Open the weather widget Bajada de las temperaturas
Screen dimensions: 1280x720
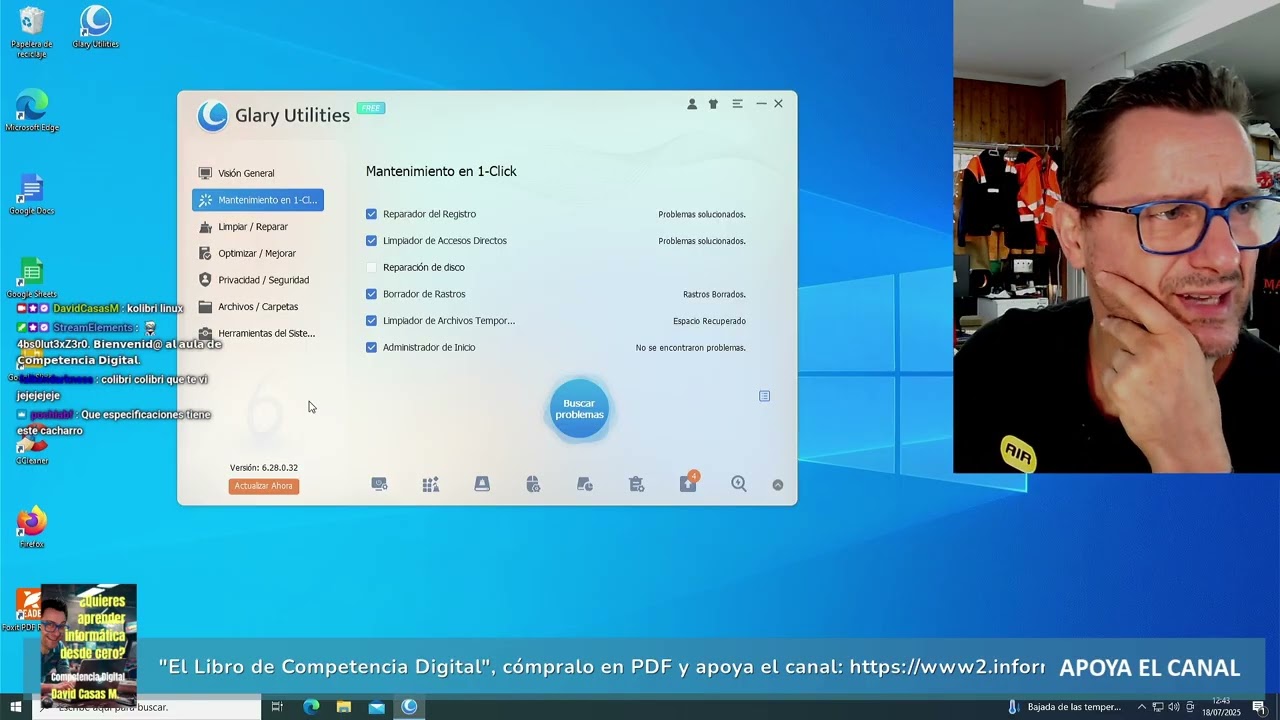(1065, 707)
